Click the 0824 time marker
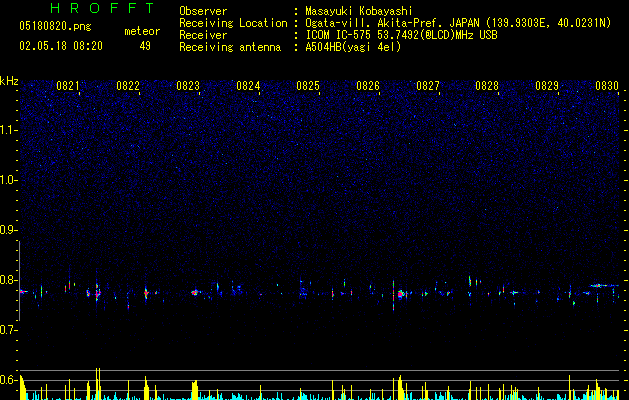 pyautogui.click(x=248, y=86)
